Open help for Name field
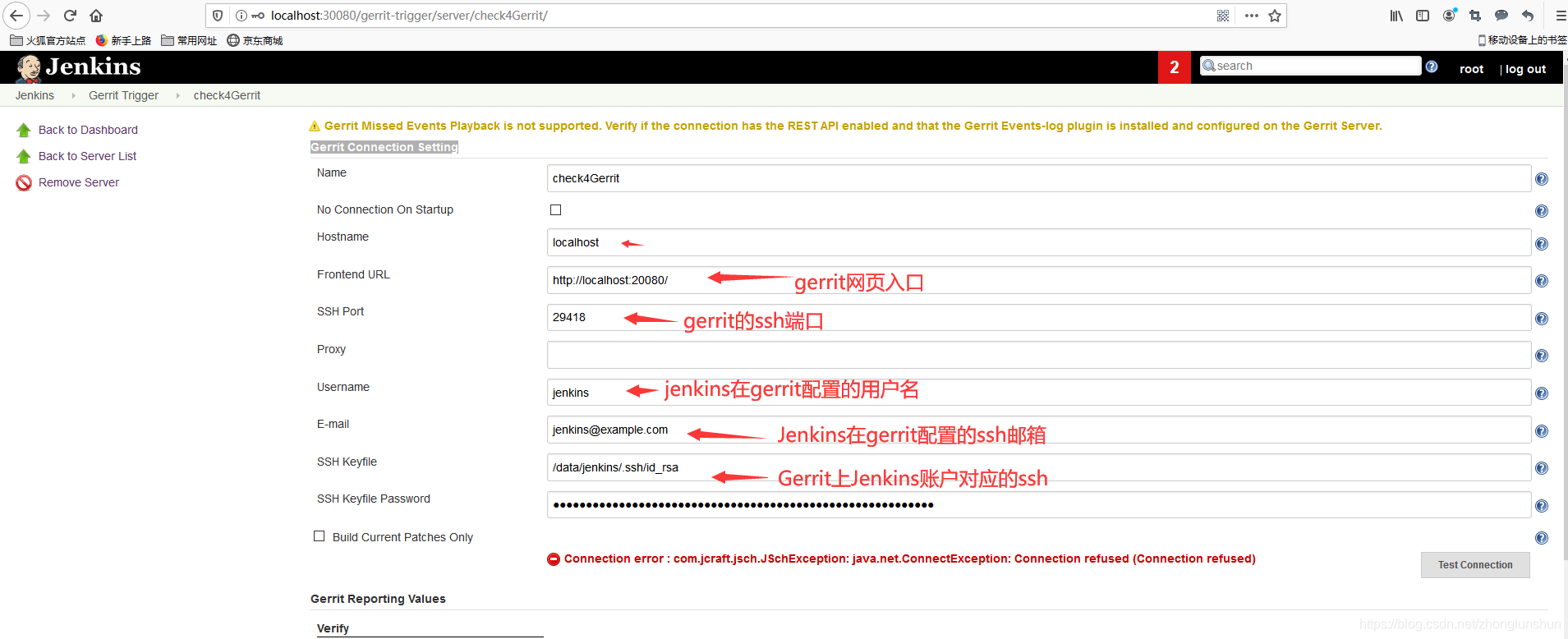The width and height of the screenshot is (1568, 639). pos(1542,179)
